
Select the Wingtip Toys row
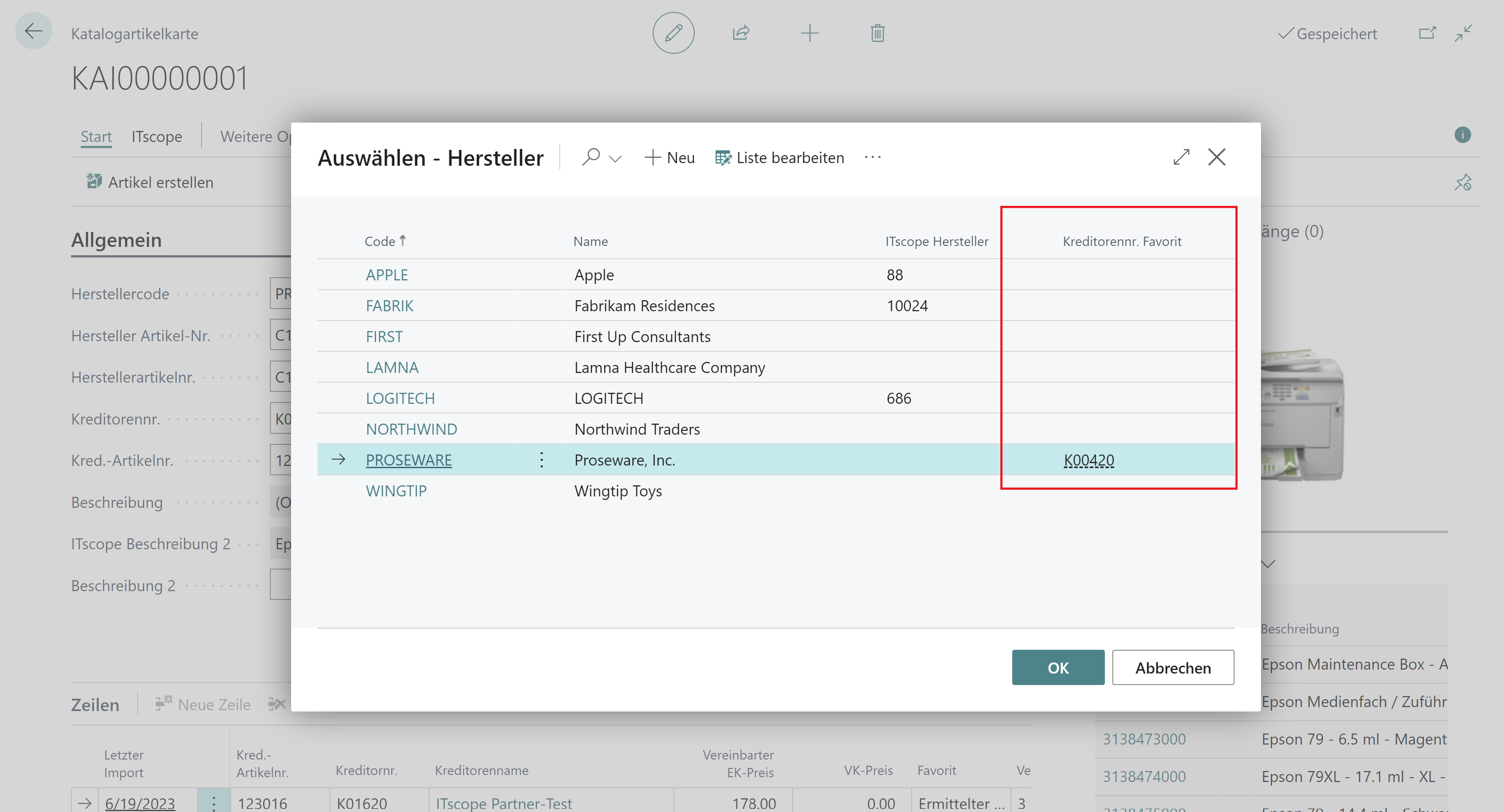(x=618, y=491)
